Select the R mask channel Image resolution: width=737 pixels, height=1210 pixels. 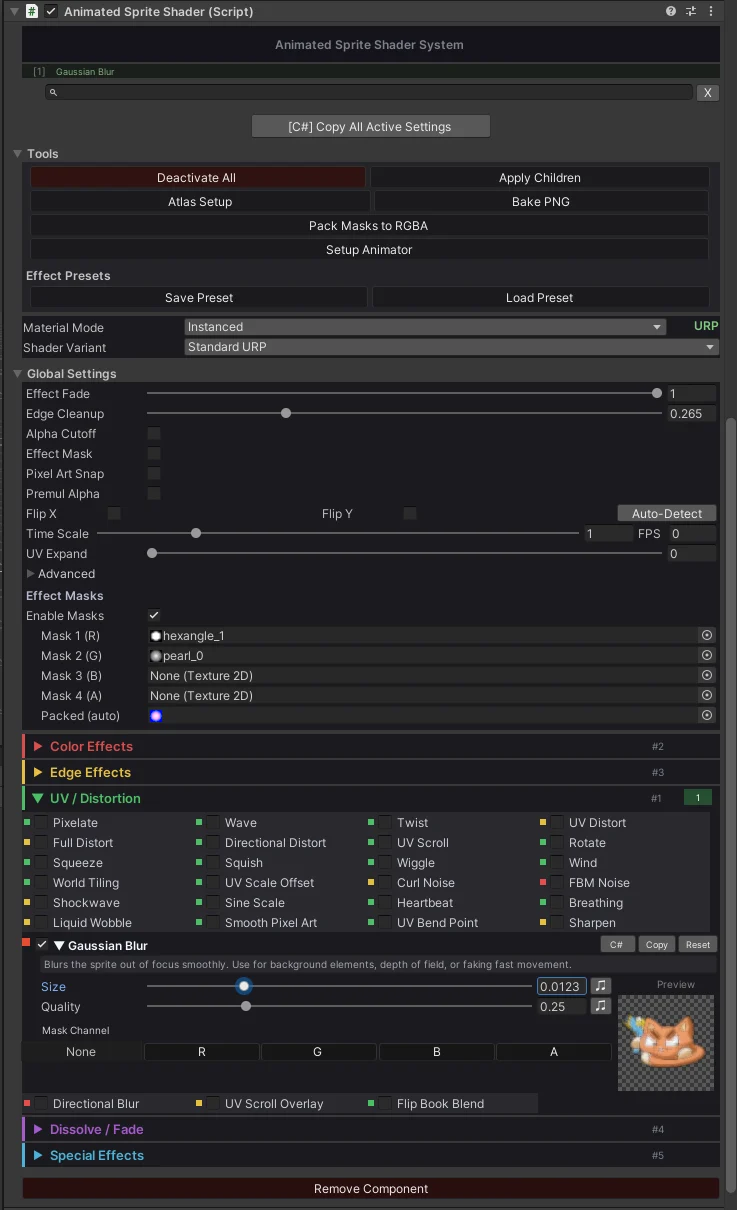pyautogui.click(x=202, y=1051)
